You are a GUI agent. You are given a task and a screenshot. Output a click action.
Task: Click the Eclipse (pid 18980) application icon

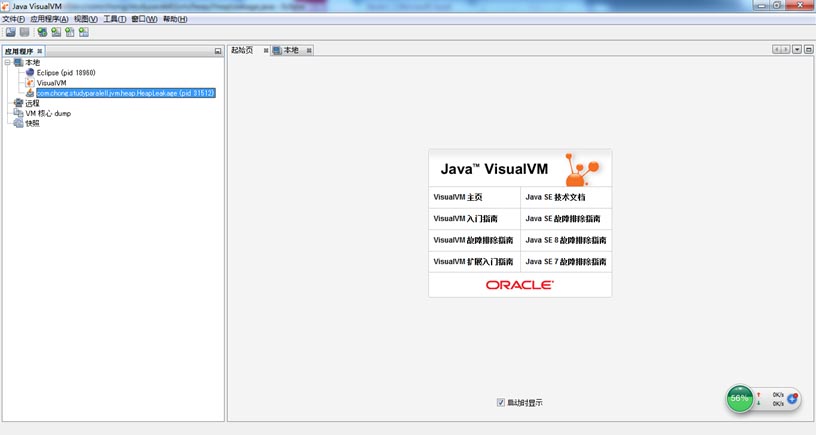(30, 73)
